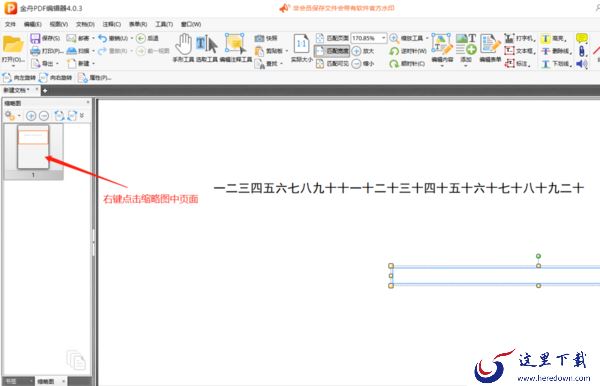Rotate clockwise with 顺时针(C)
Screen dimensions: 600x386
click(x=407, y=64)
